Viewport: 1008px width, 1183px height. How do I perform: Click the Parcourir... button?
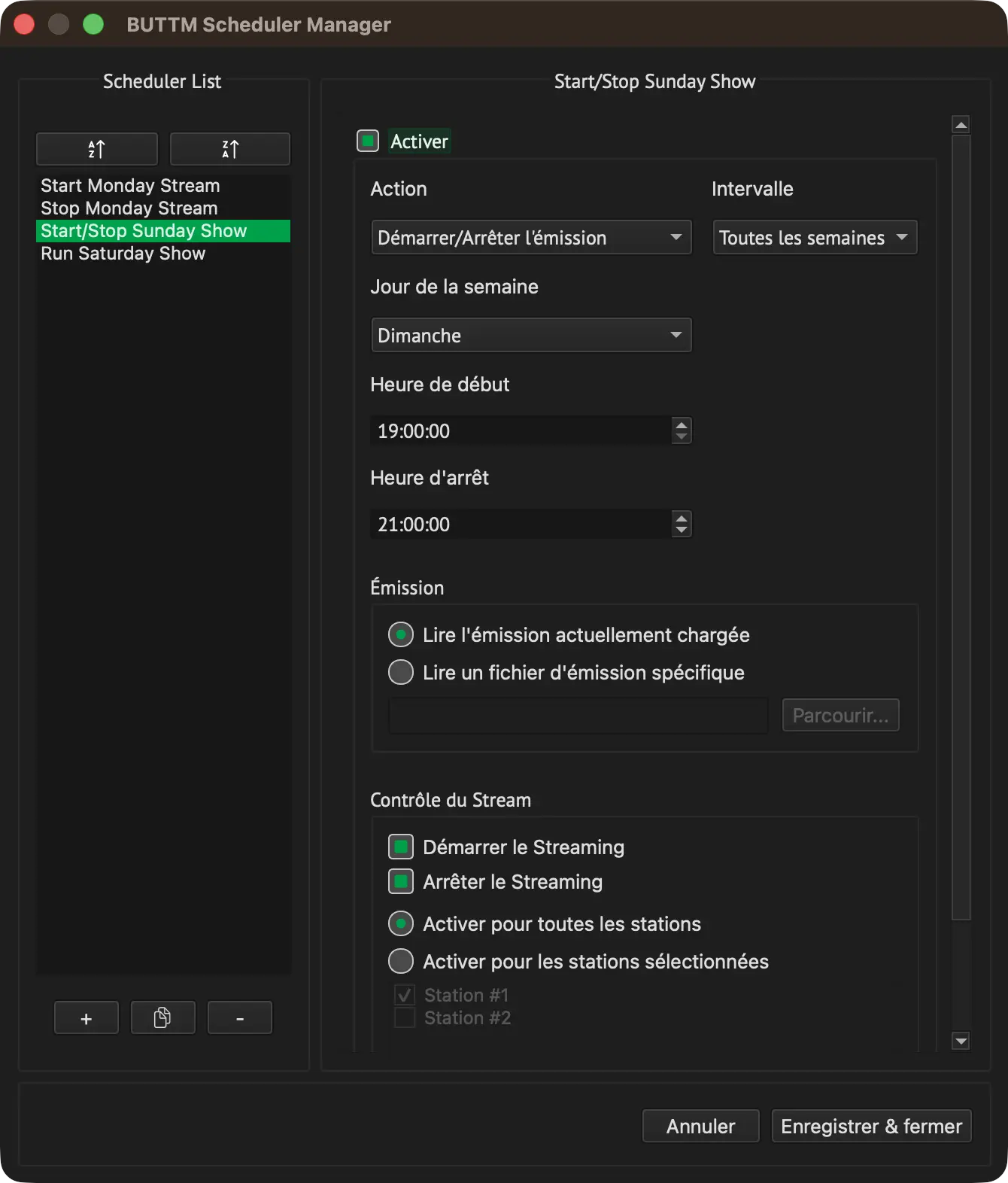pyautogui.click(x=841, y=715)
